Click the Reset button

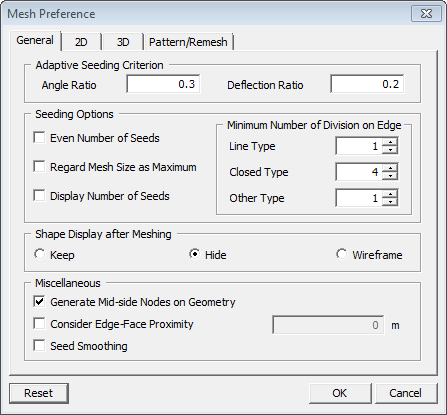(39, 393)
